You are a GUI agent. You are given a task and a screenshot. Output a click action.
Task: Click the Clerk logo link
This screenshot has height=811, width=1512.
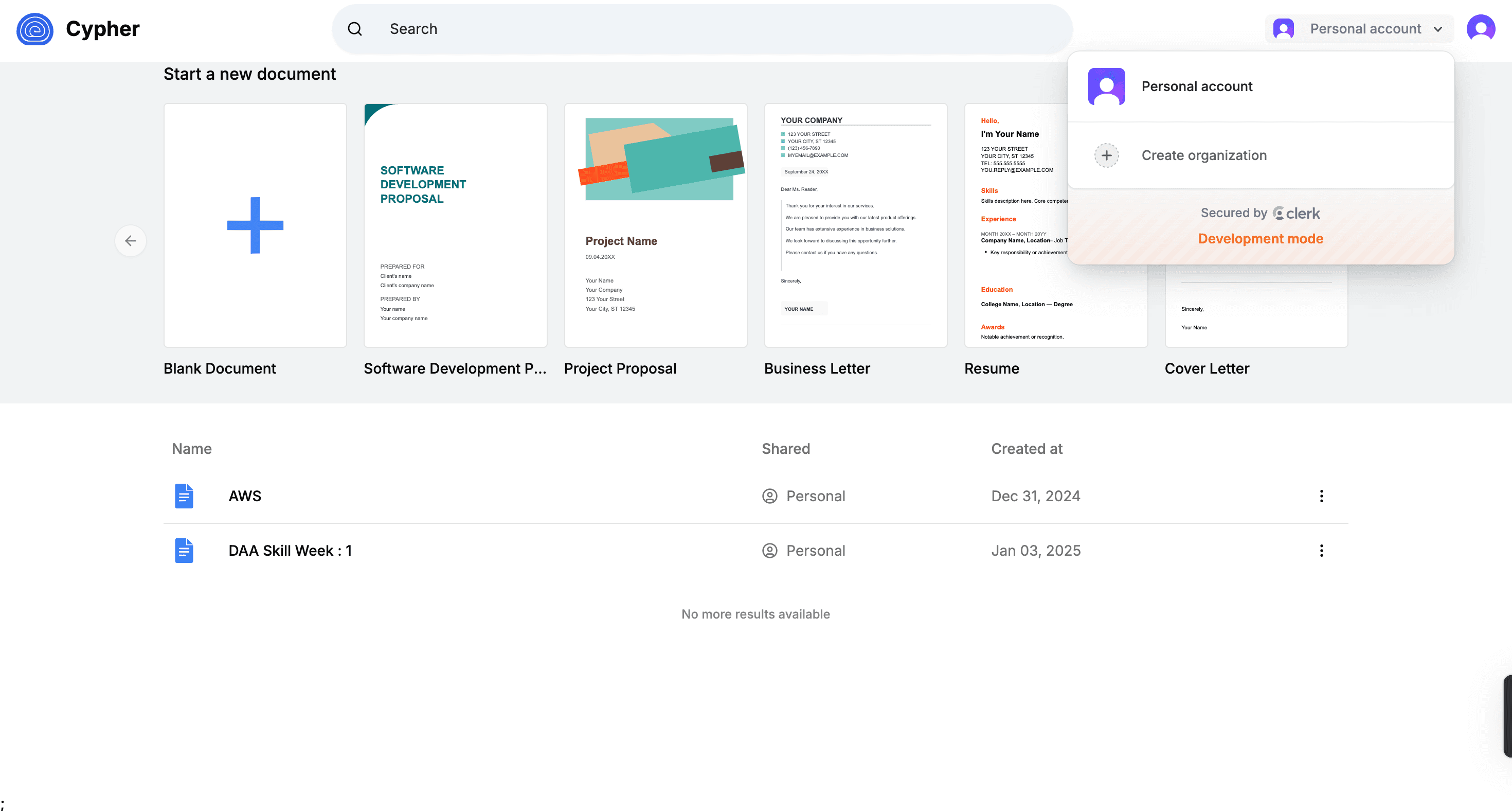[x=1296, y=213]
